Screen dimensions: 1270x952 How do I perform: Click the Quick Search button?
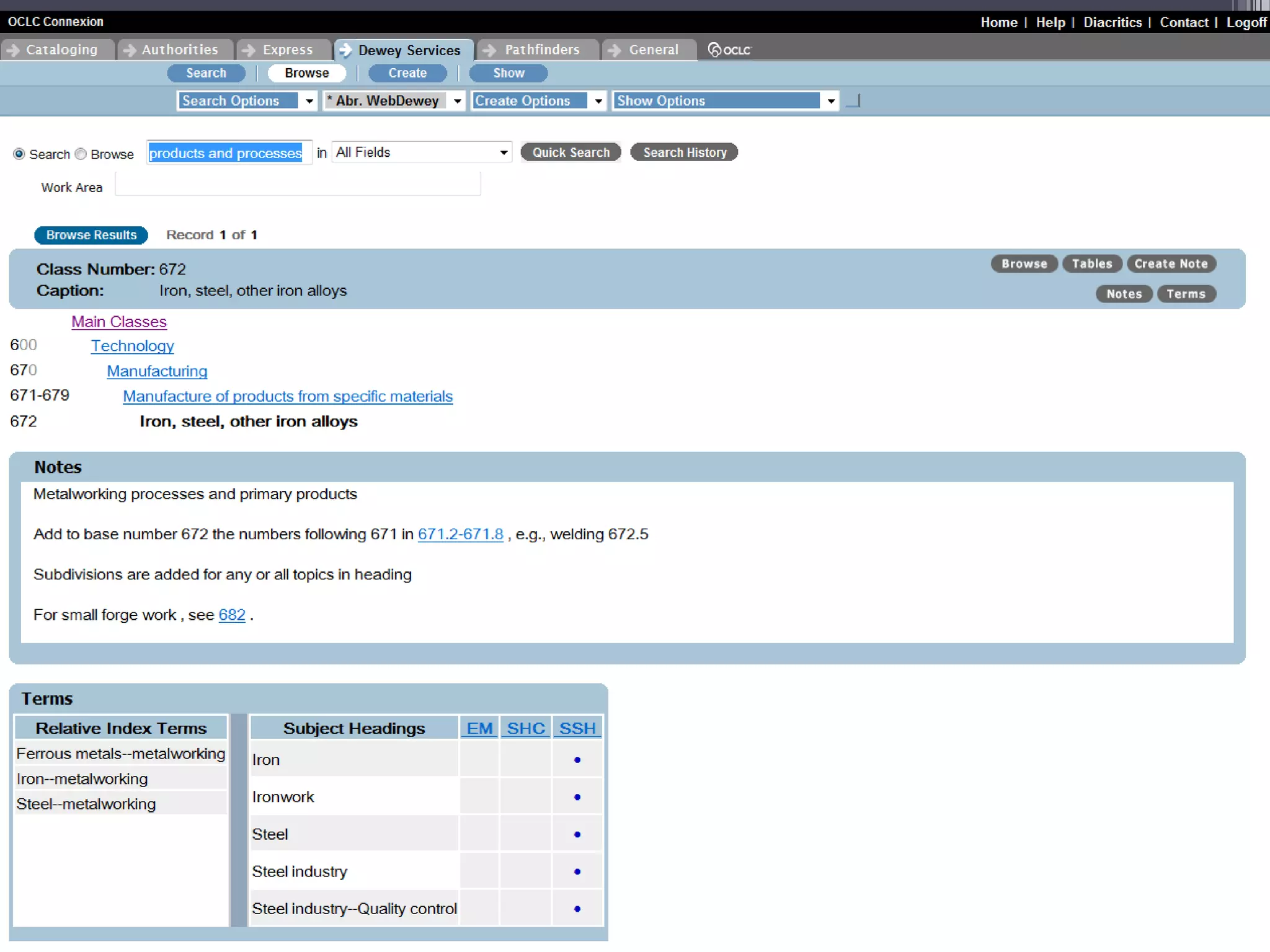pyautogui.click(x=571, y=152)
